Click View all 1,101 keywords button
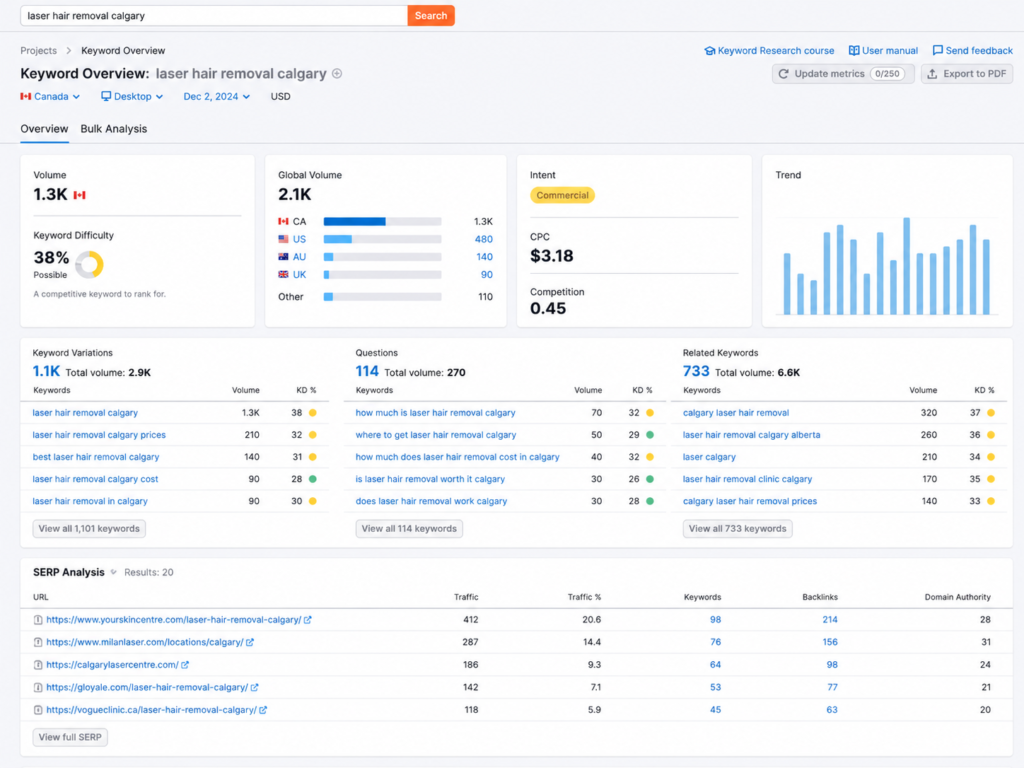1024x768 pixels. tap(89, 528)
